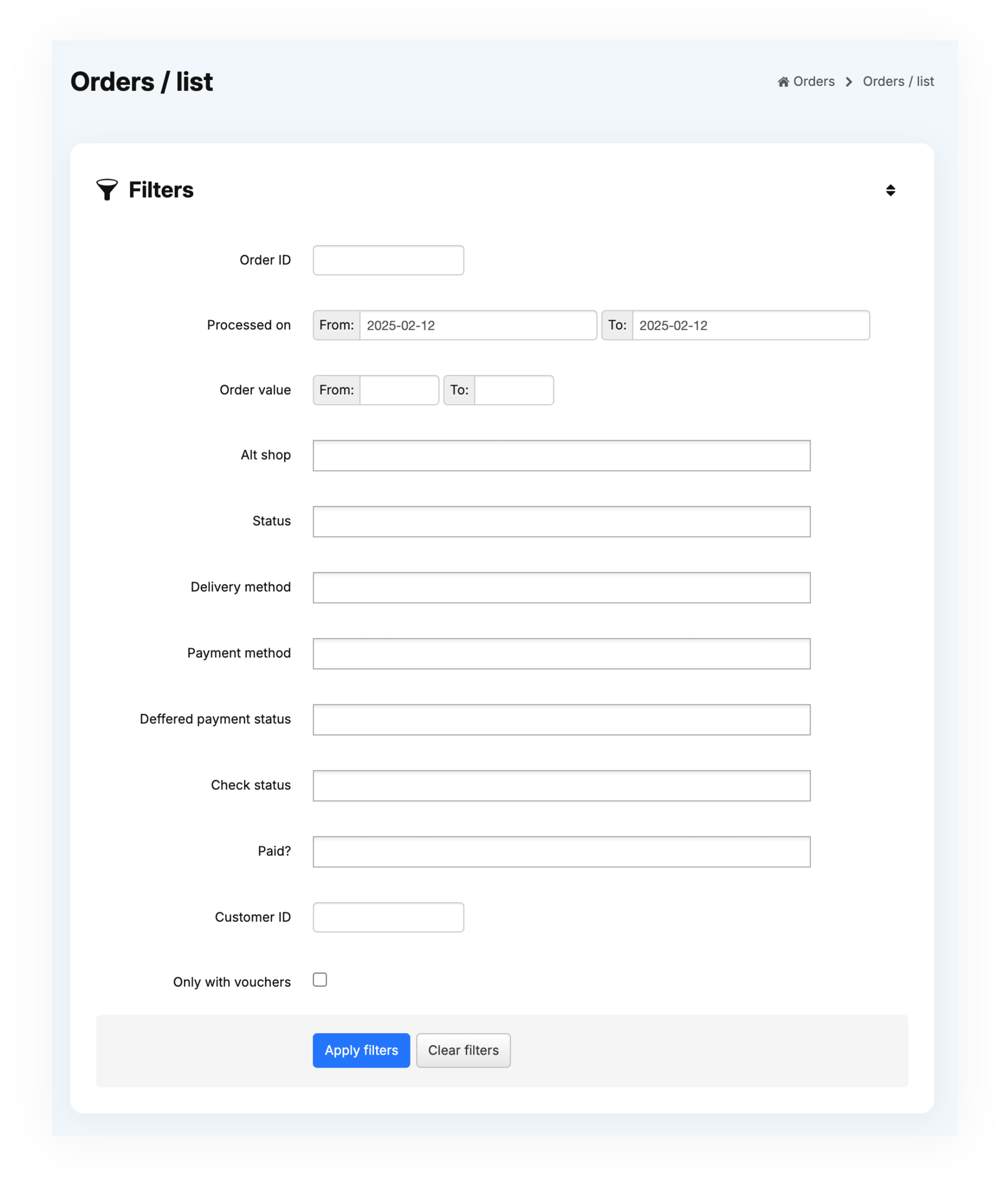Collapse the Filters panel with the sort arrows

point(890,190)
